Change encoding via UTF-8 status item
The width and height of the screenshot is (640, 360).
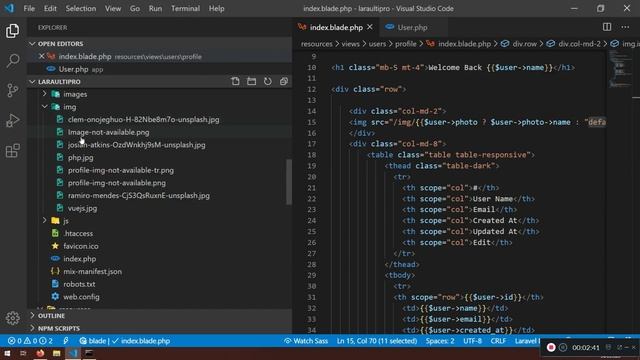tap(472, 341)
